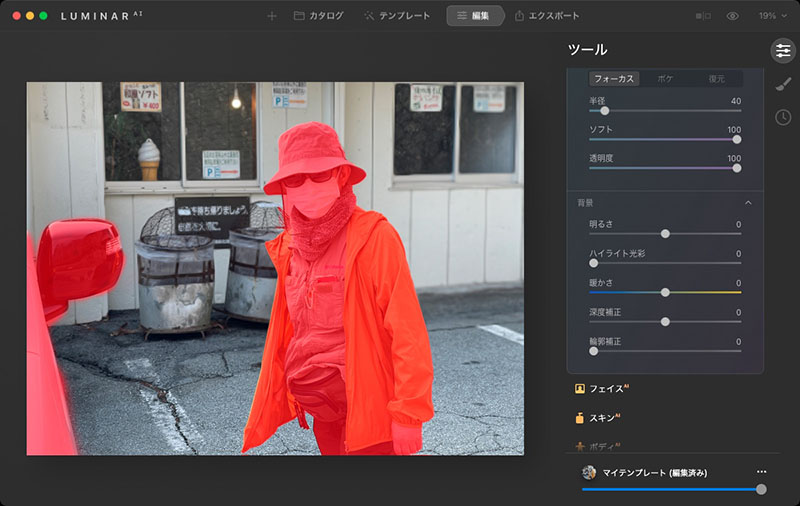Open the ボディ AI tool
The image size is (800, 506).
[597, 446]
